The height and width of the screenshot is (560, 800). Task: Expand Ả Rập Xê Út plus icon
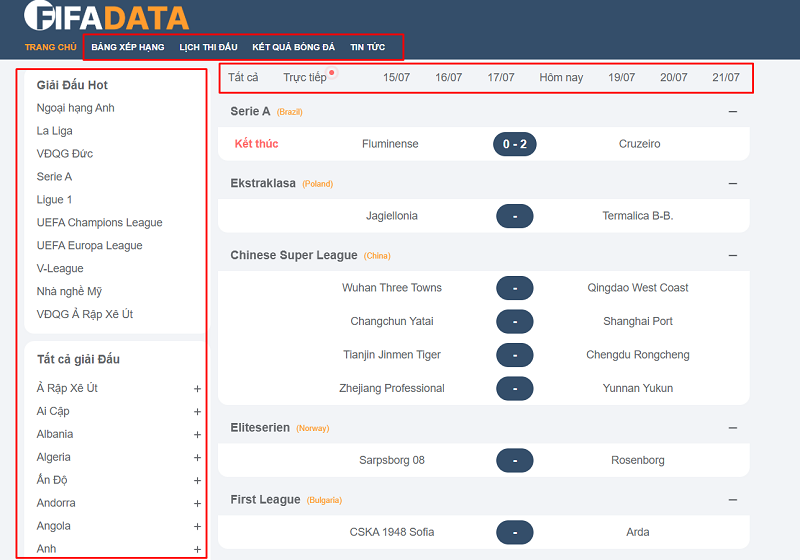[197, 389]
